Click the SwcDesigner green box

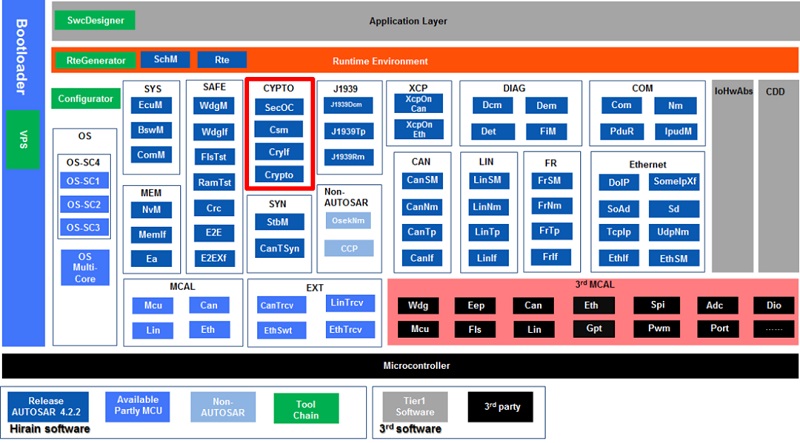[95, 20]
